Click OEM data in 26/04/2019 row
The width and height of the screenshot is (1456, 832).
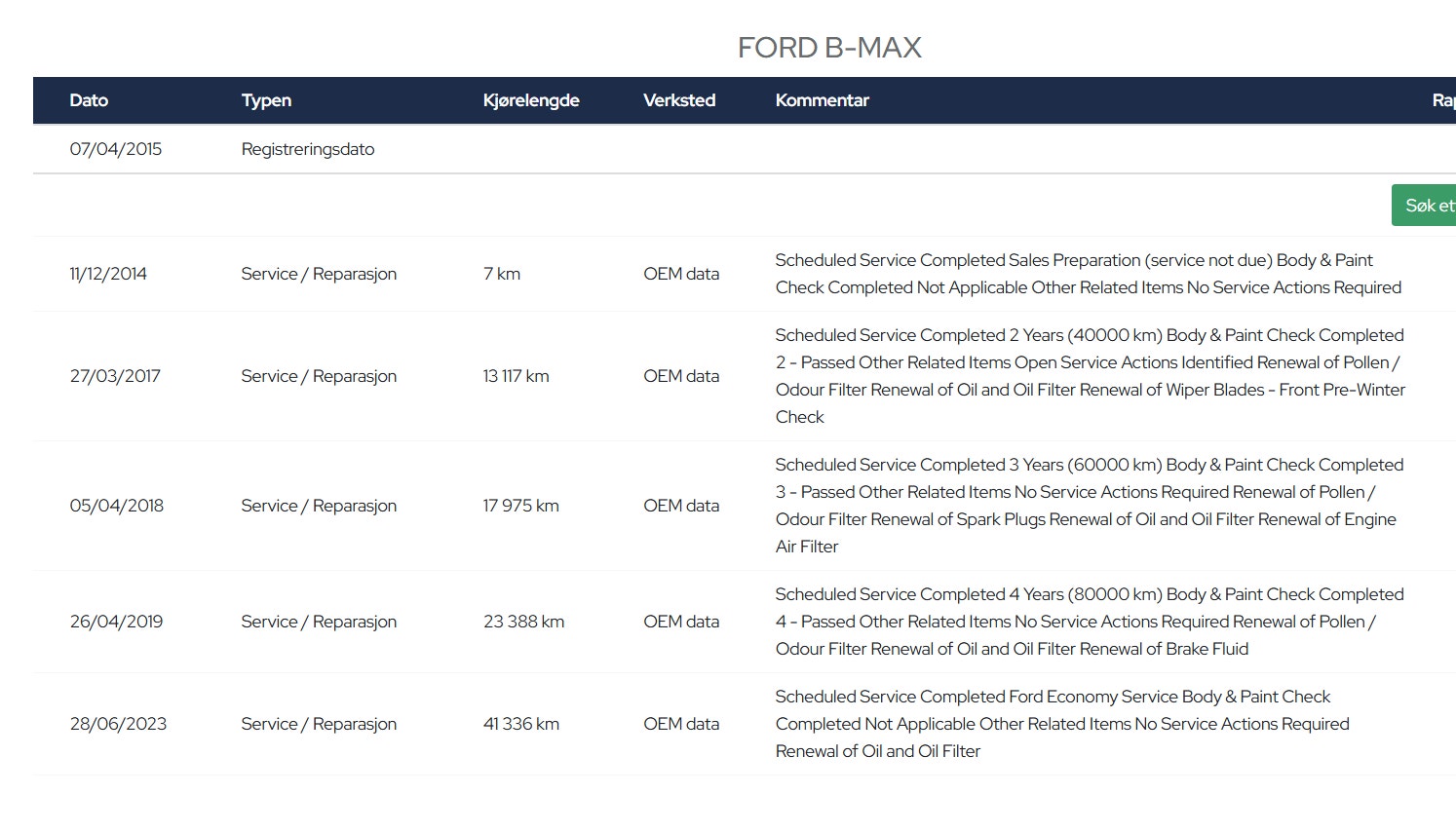[681, 622]
